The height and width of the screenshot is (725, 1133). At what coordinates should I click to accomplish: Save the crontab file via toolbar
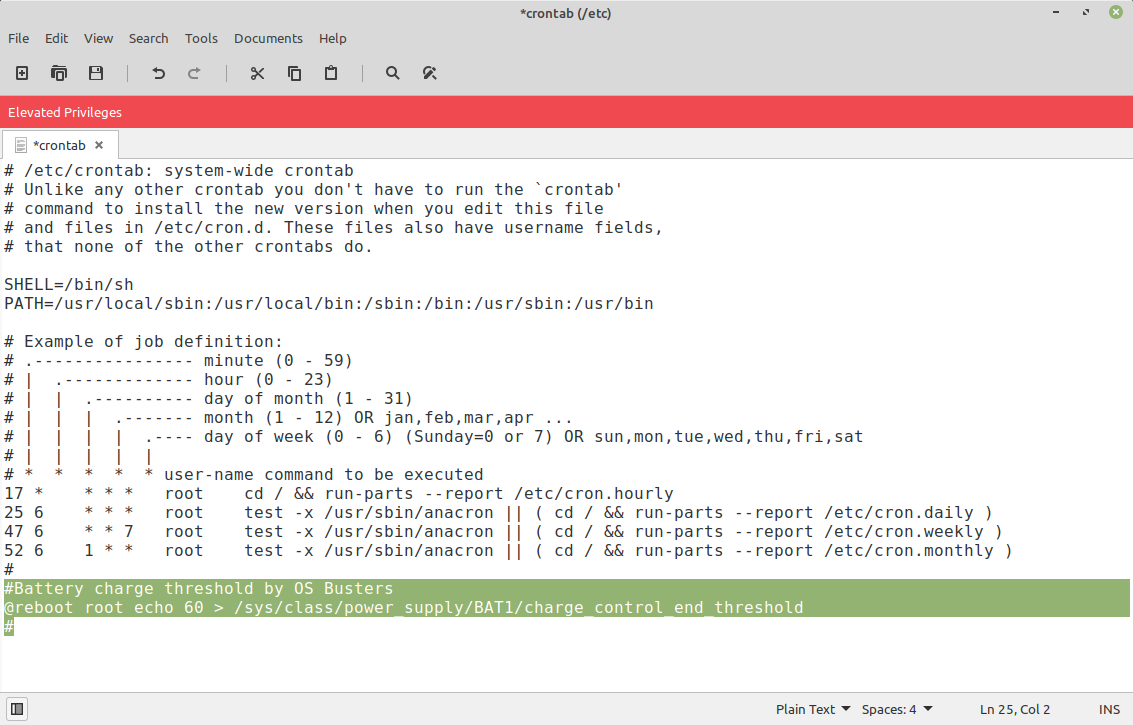(96, 73)
